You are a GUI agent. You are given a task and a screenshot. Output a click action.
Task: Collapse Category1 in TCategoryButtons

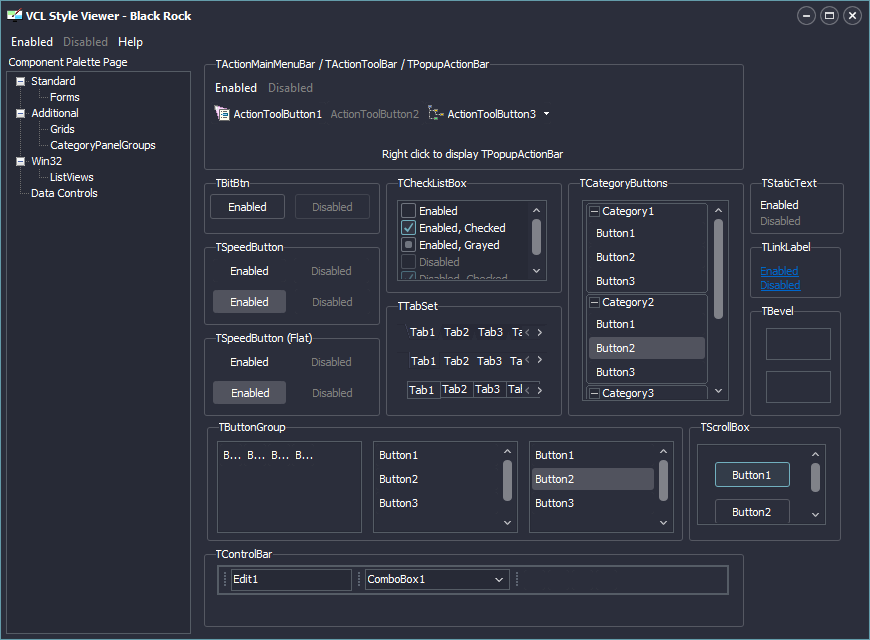click(594, 211)
